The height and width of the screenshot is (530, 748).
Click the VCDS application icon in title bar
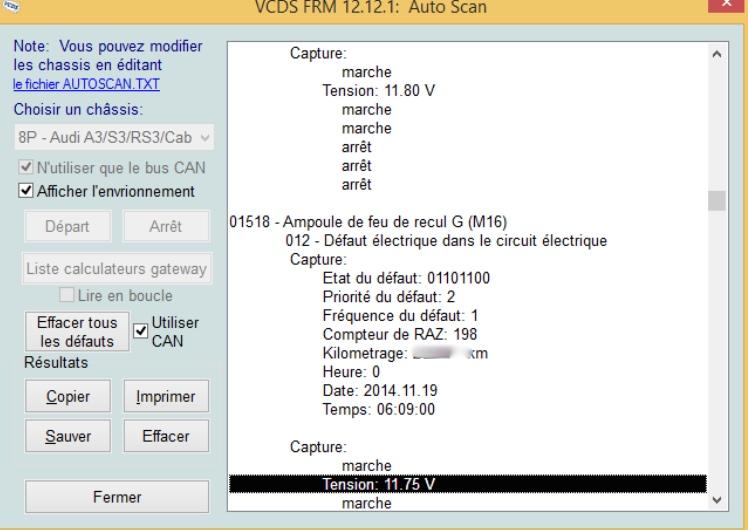point(10,6)
